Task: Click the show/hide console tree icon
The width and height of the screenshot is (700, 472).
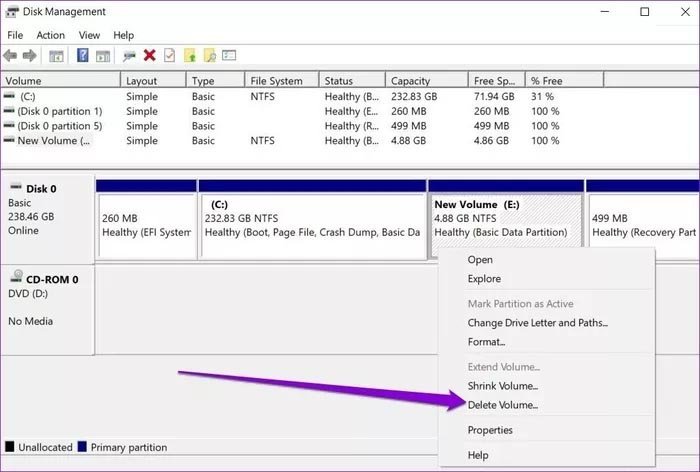Action: pyautogui.click(x=56, y=56)
